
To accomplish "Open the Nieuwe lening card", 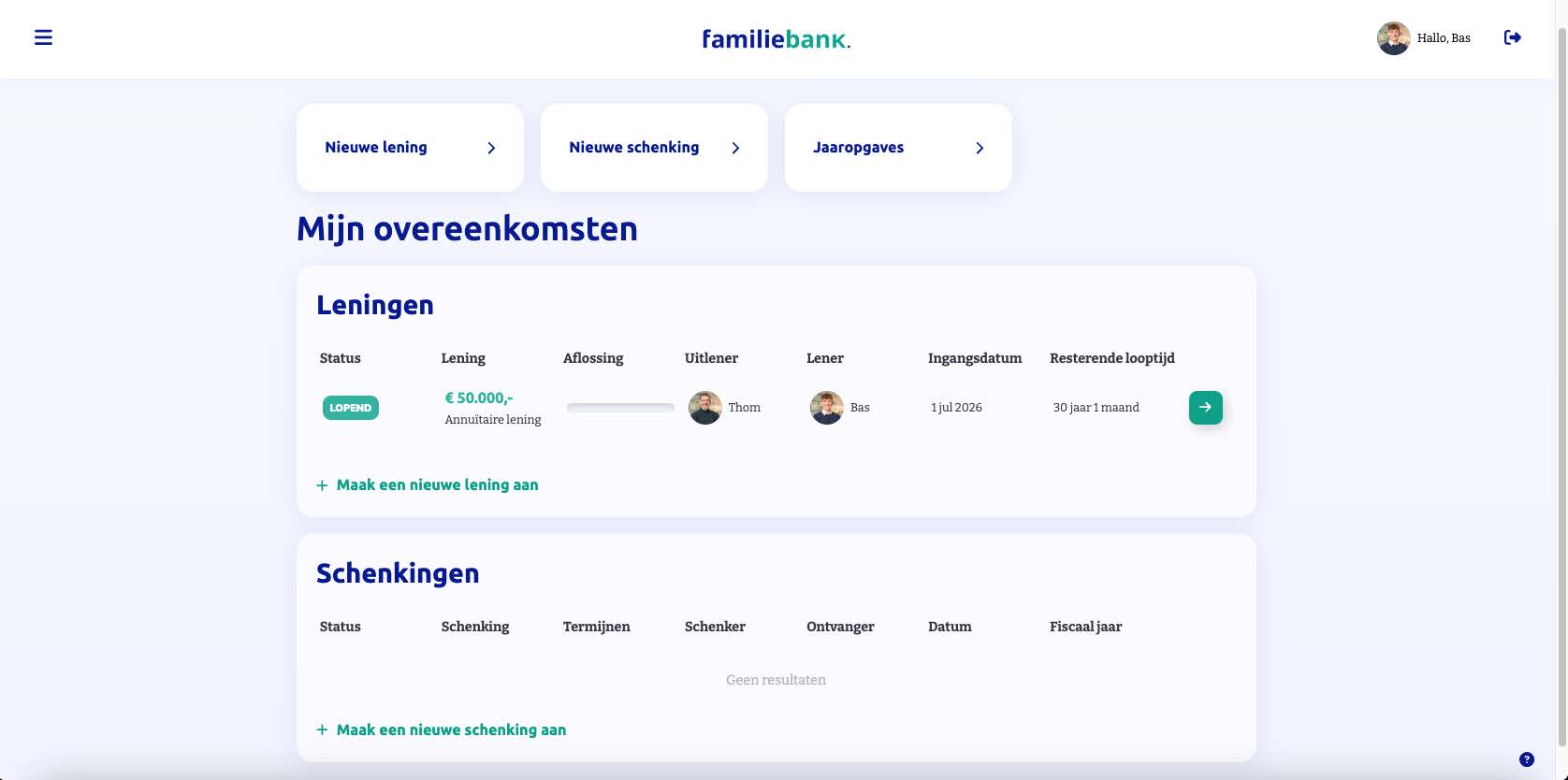I will [x=410, y=148].
